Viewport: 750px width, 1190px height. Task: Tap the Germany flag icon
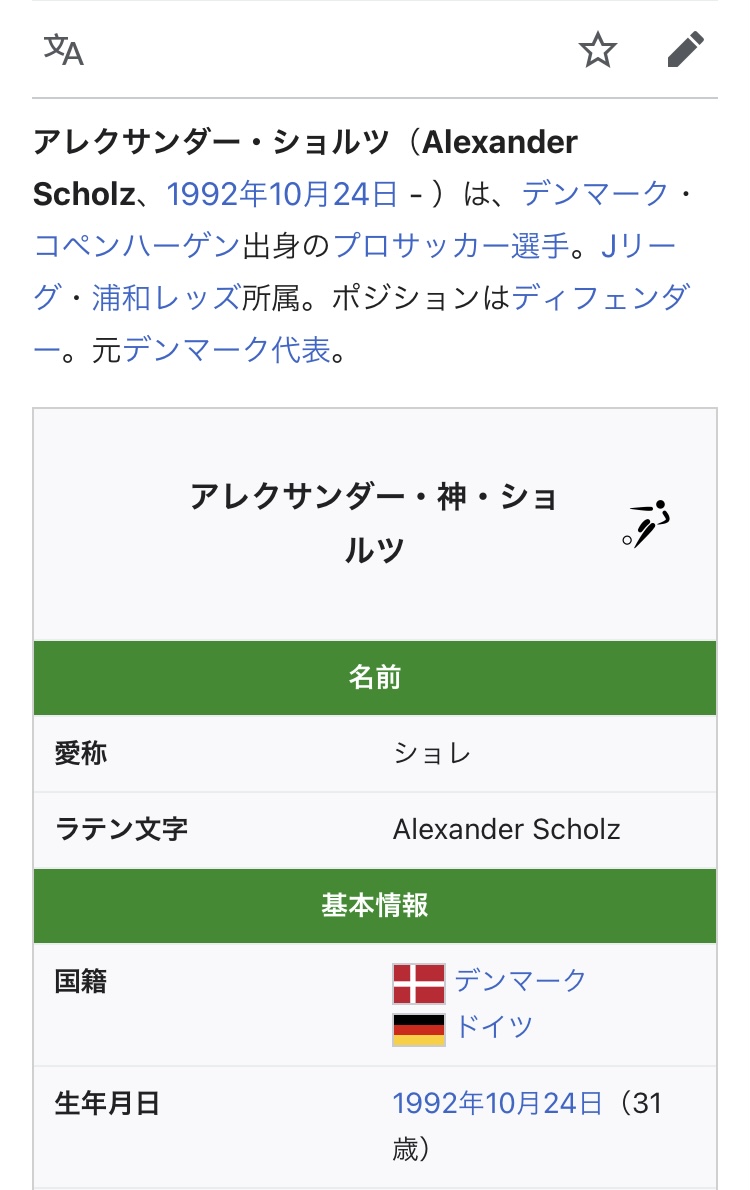click(418, 1028)
